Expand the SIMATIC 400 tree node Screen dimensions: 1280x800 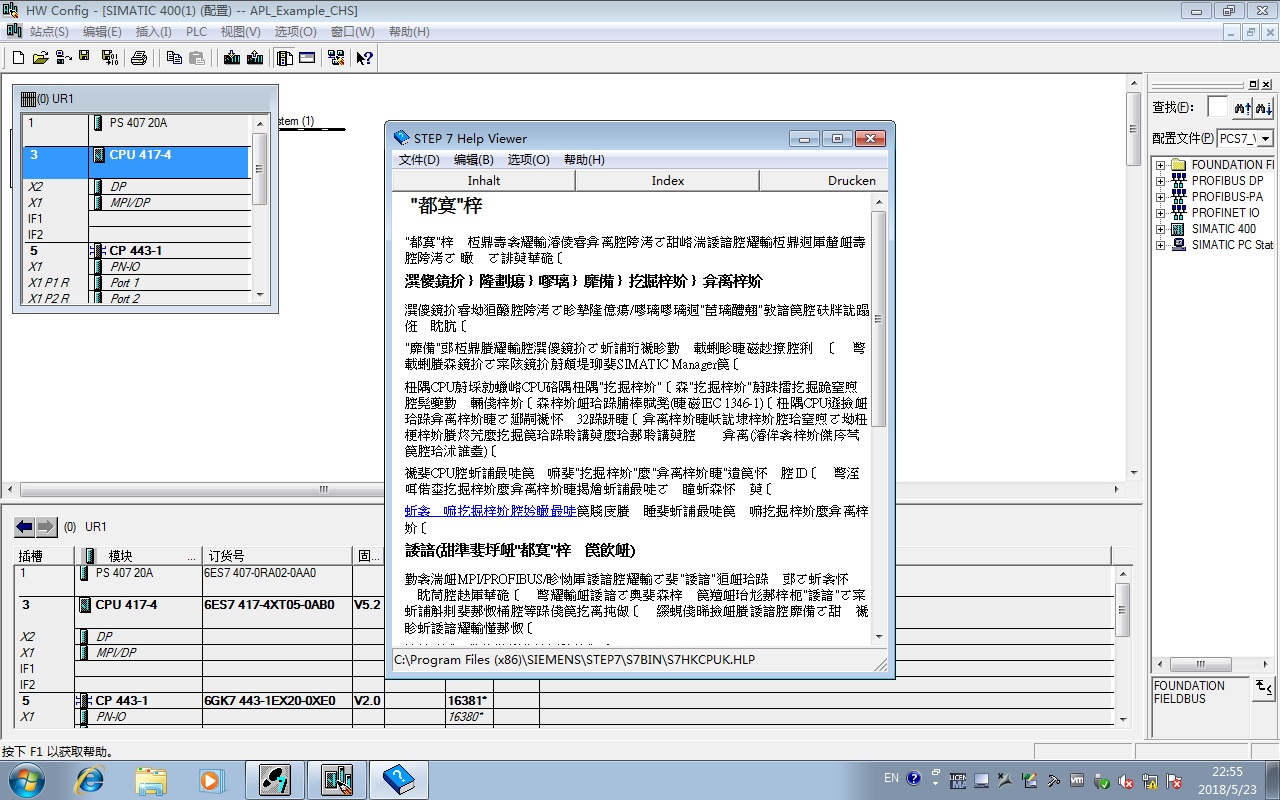(x=1160, y=229)
